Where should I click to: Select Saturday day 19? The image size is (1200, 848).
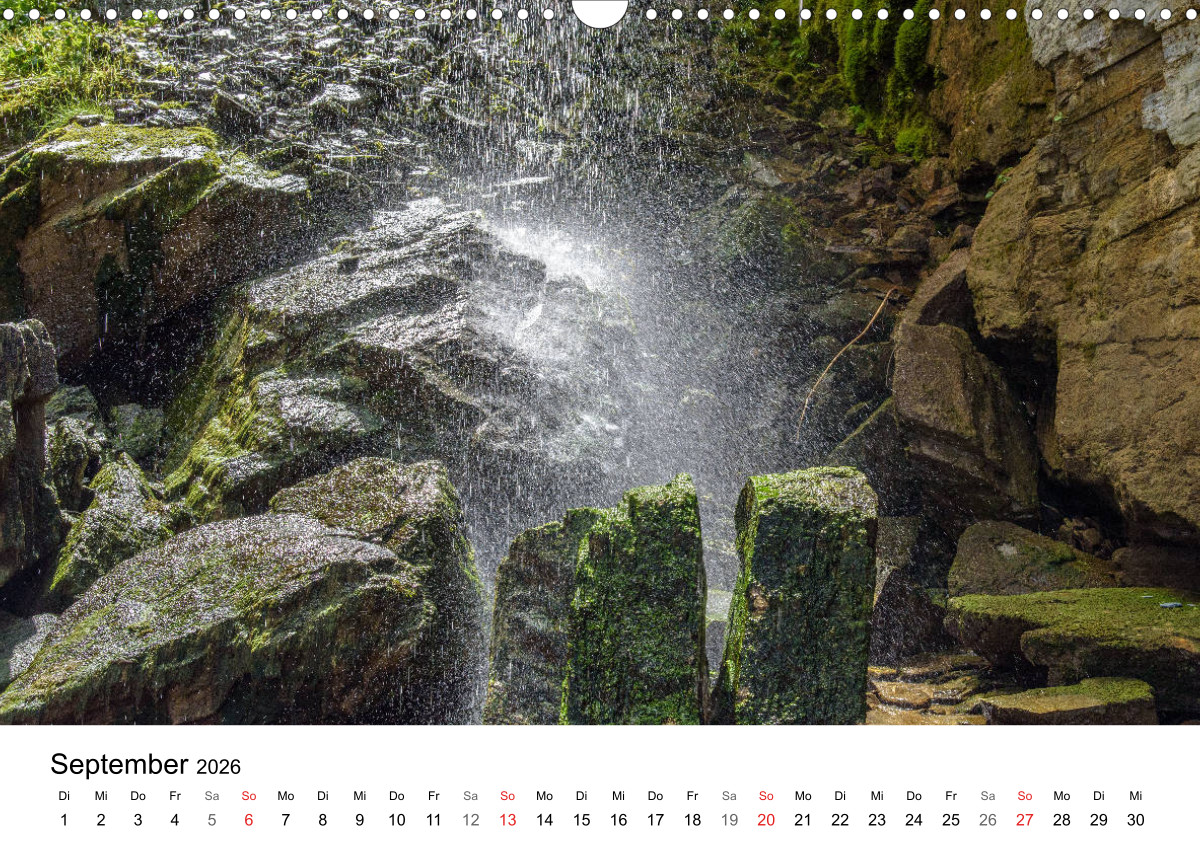coord(729,820)
